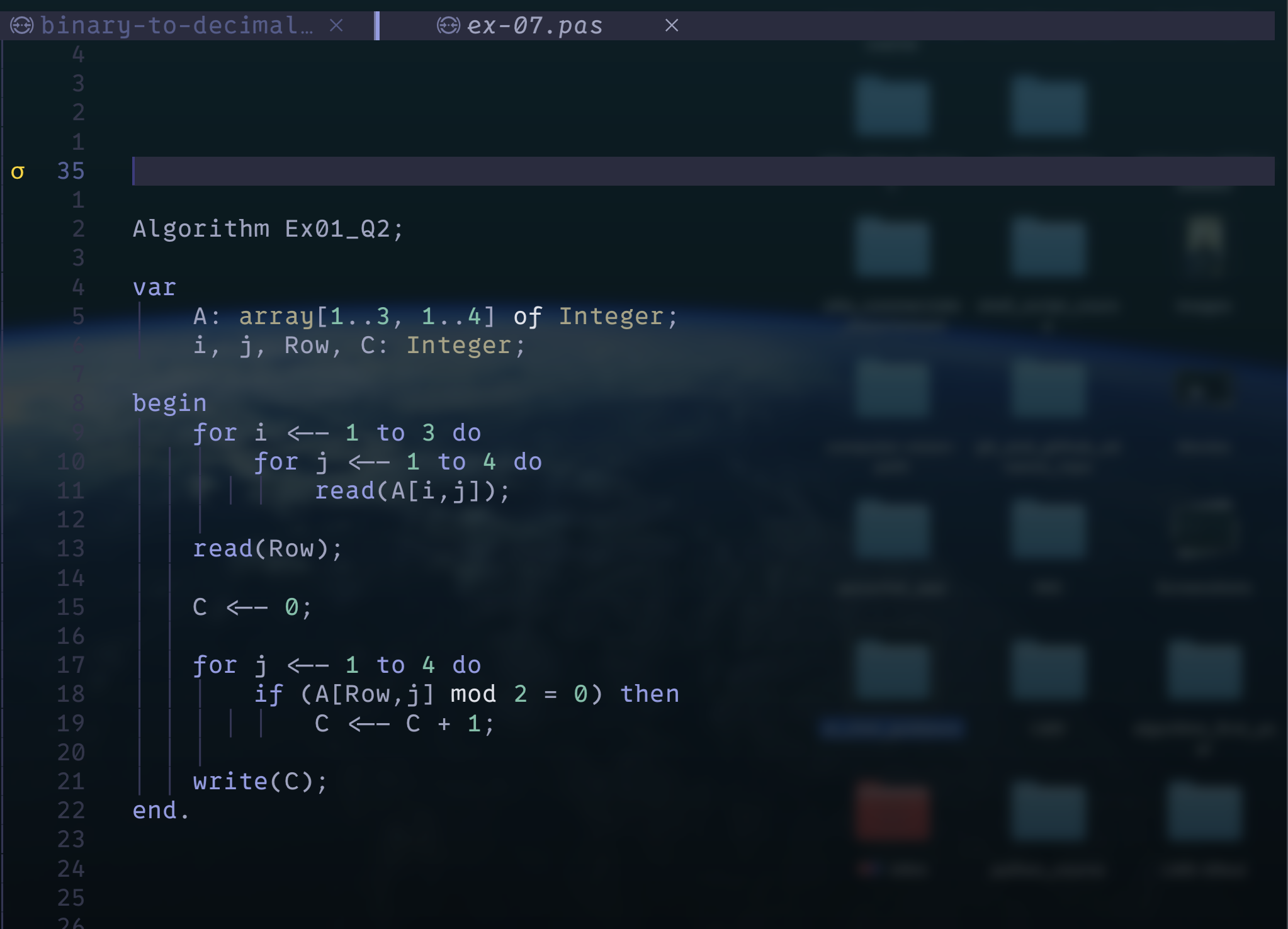Click the 'mod' operator in condition
The height and width of the screenshot is (929, 1288).
coord(473,694)
